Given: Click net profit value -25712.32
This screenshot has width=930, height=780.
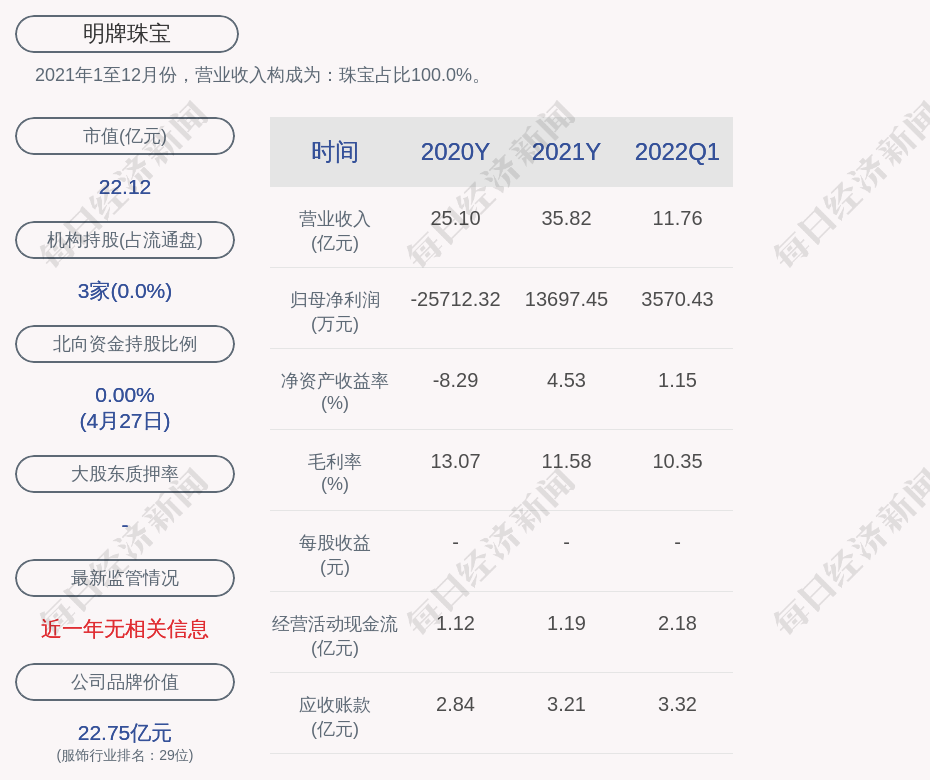Looking at the screenshot, I should 455,300.
